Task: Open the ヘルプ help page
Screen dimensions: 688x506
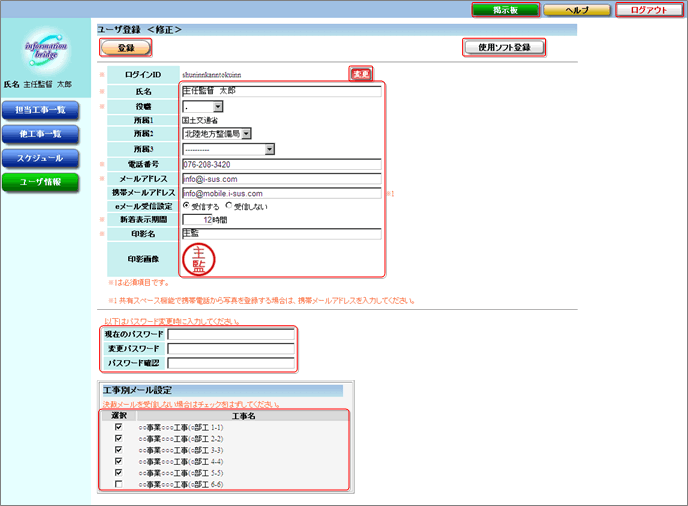Action: tap(576, 10)
